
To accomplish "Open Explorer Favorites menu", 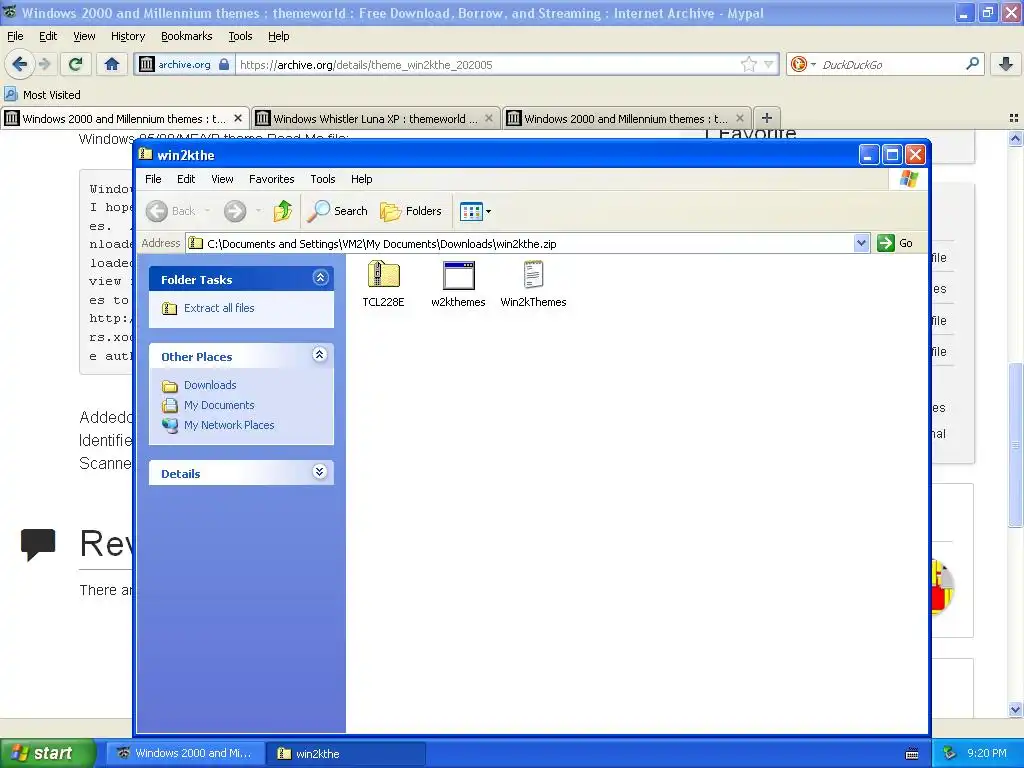I will pyautogui.click(x=272, y=179).
